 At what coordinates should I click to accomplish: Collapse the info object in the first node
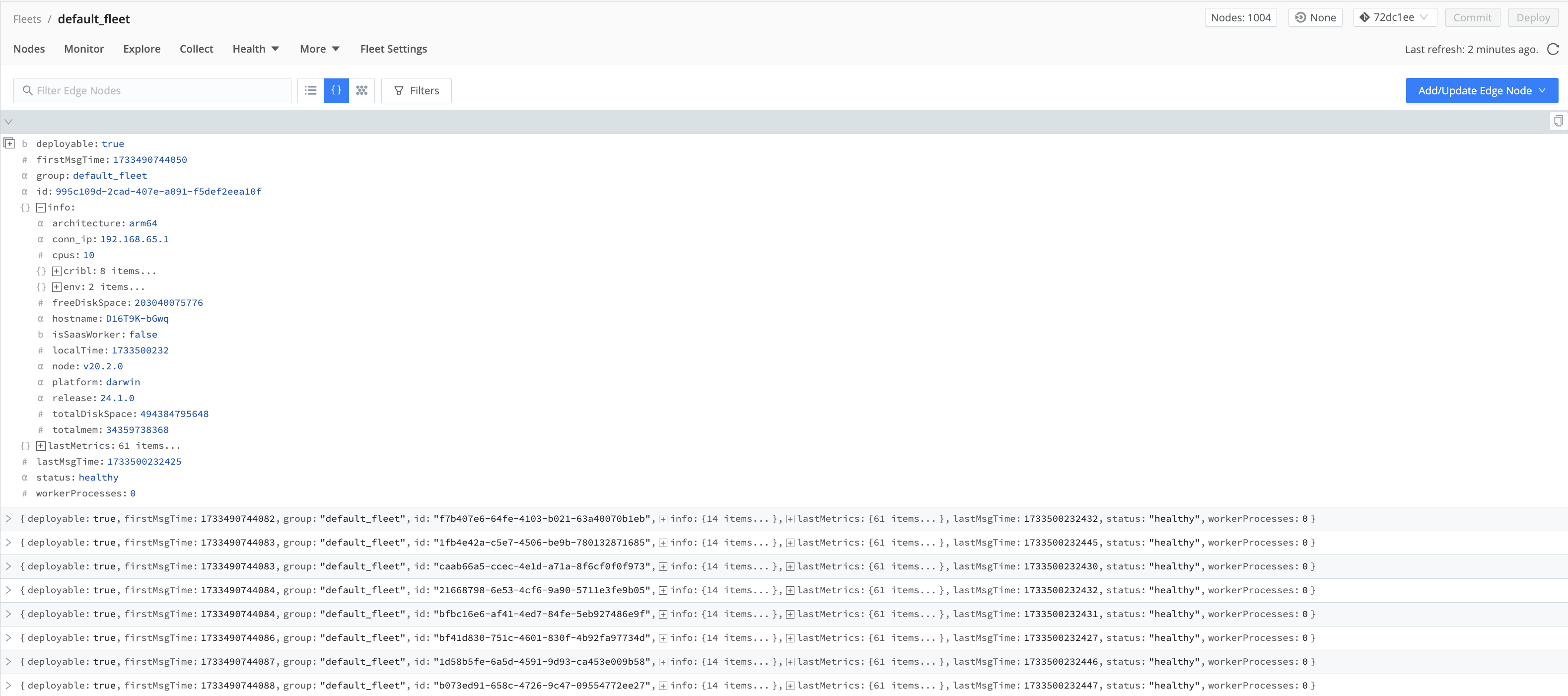(x=40, y=207)
